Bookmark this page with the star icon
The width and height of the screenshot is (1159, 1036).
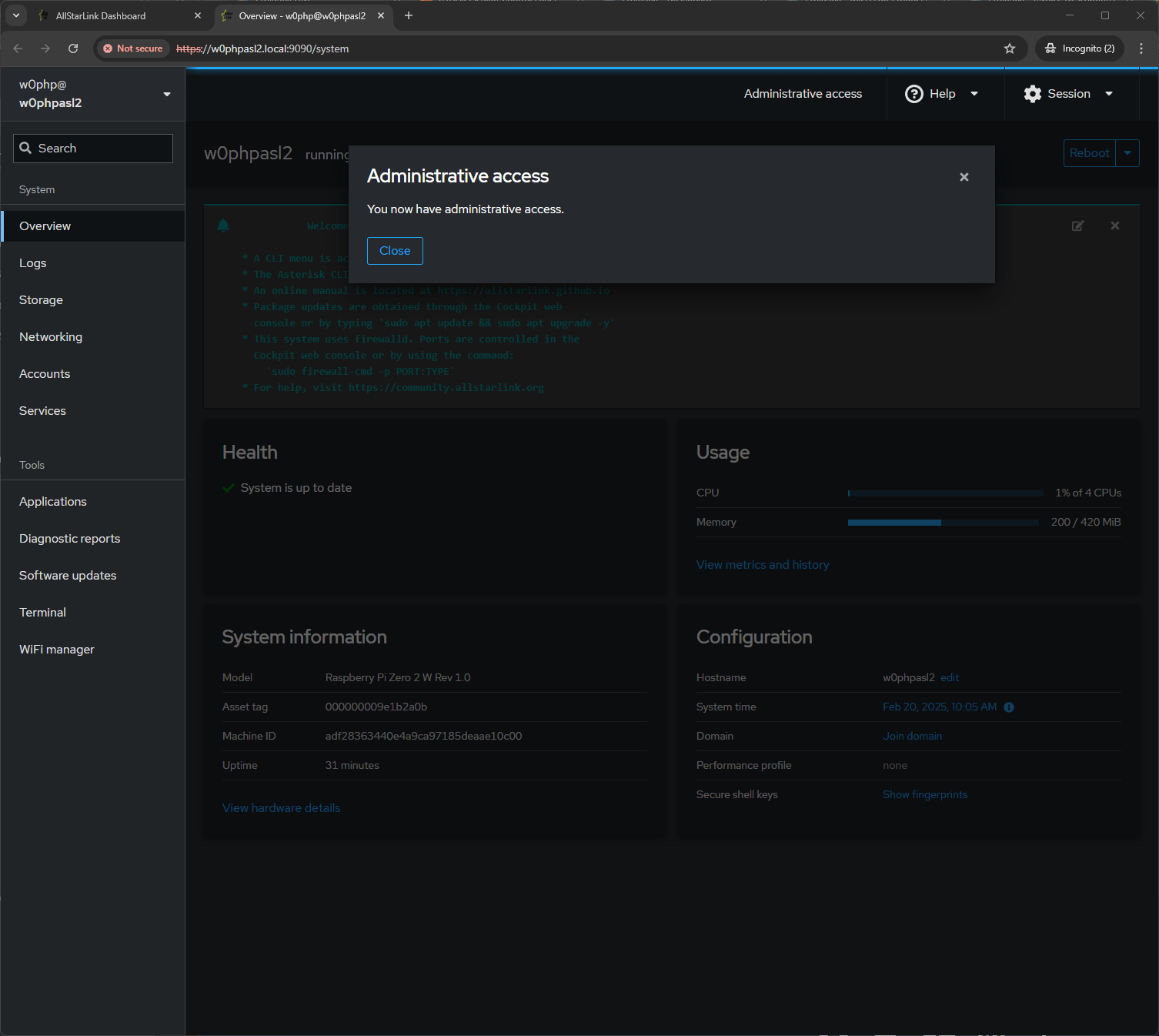[1010, 48]
